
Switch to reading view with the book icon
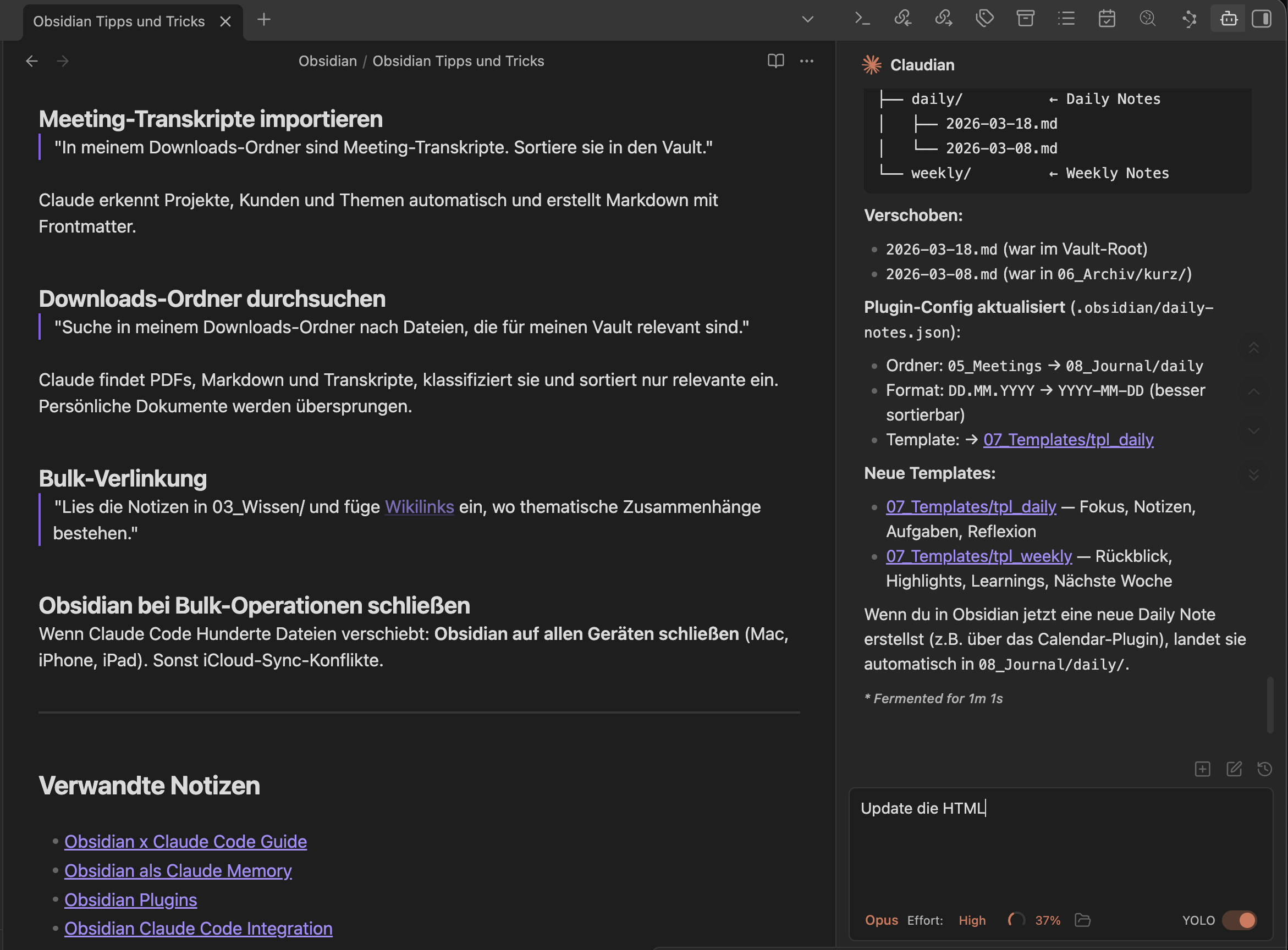(x=775, y=61)
